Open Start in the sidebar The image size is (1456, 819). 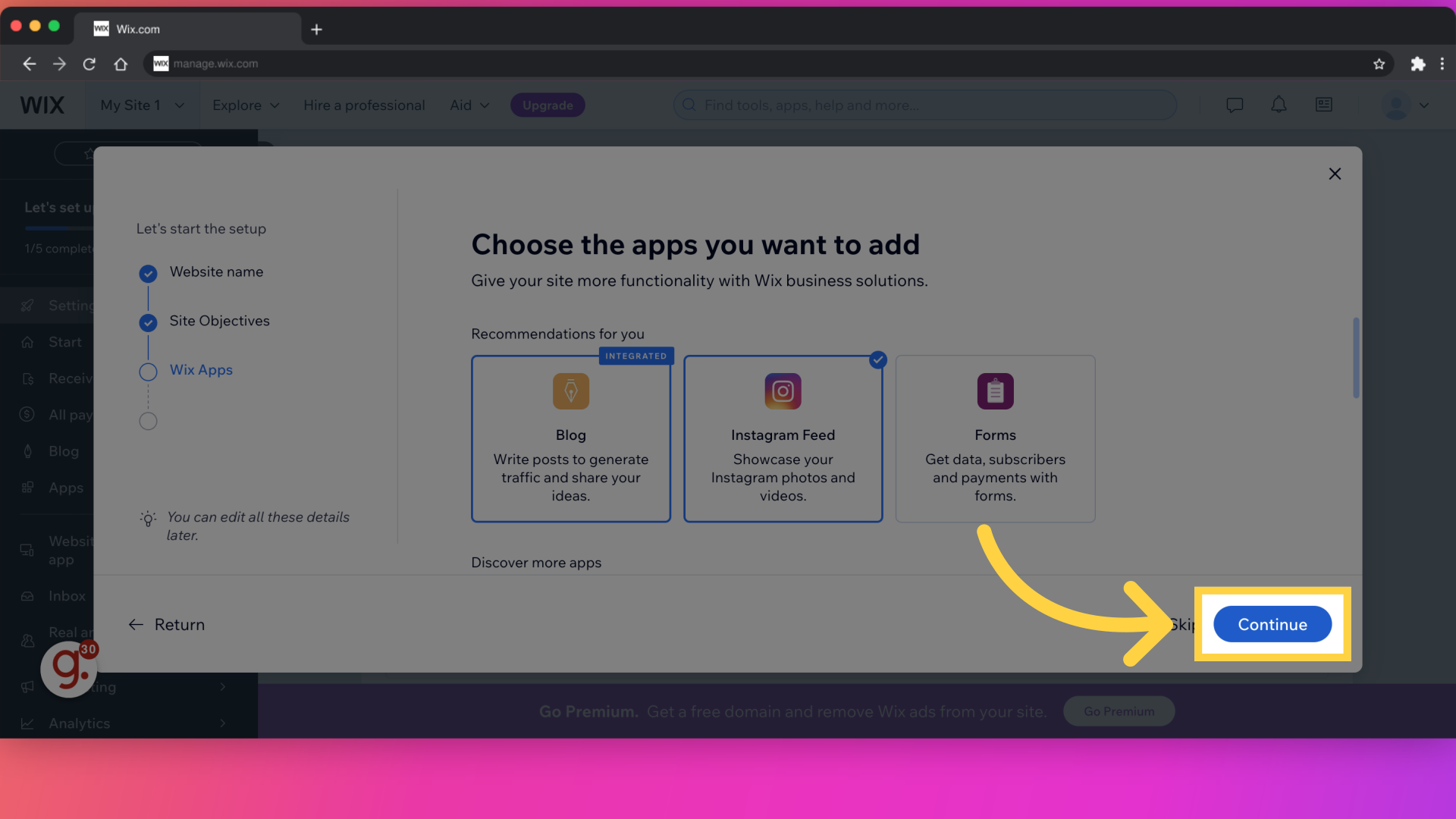[65, 342]
